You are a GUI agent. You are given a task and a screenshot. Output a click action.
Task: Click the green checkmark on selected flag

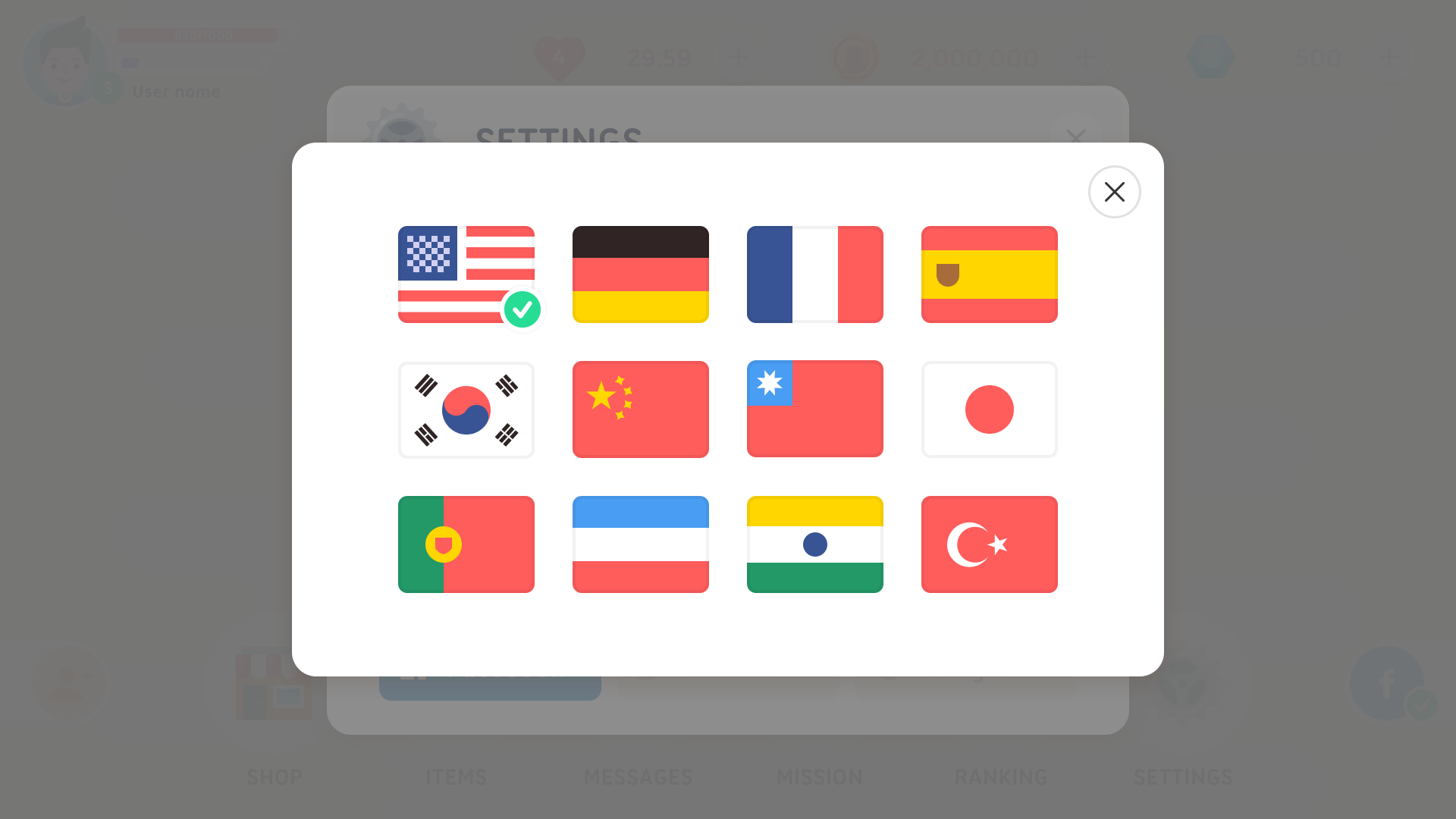coord(522,309)
